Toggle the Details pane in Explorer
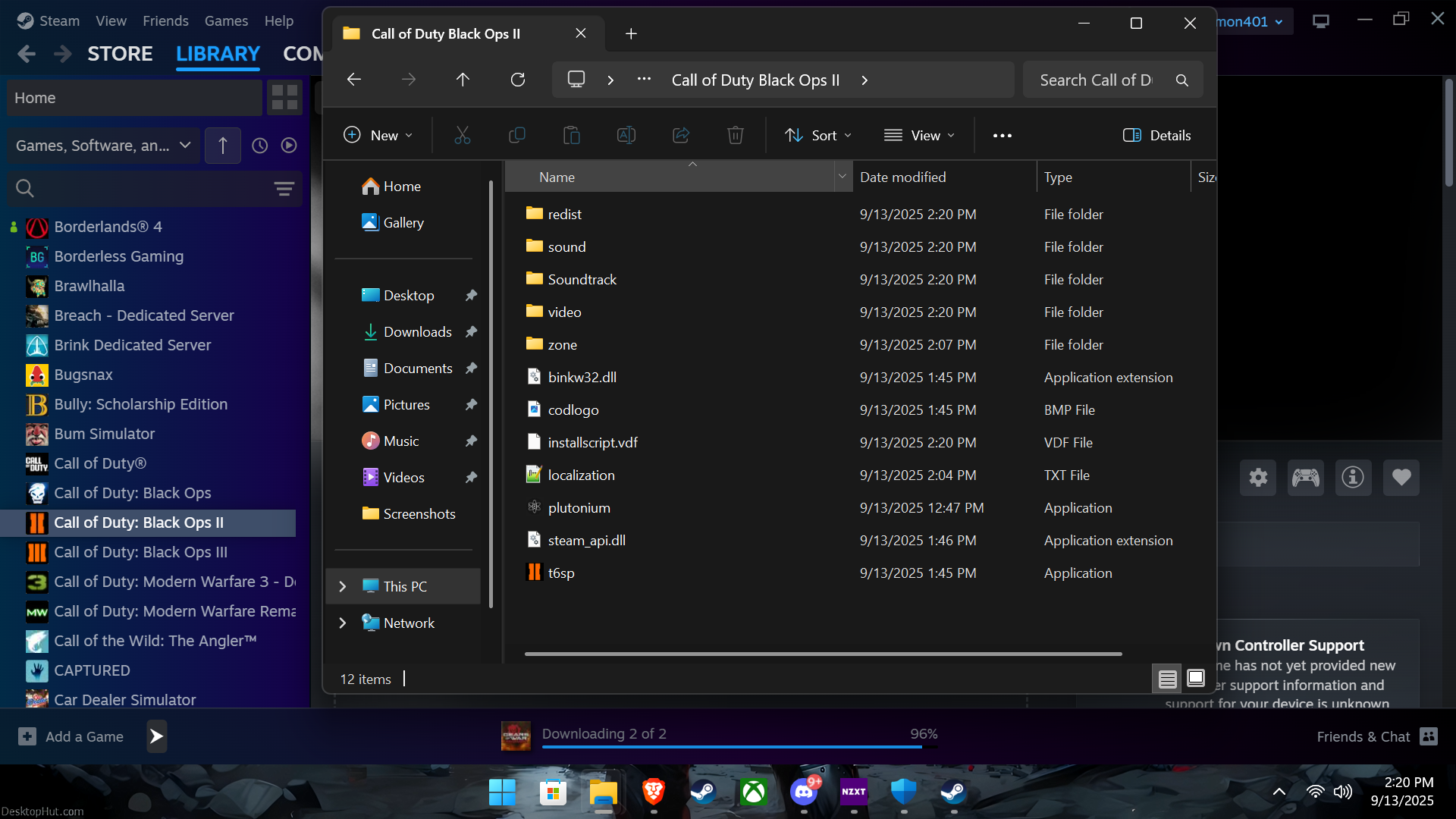The image size is (1456, 819). (x=1156, y=136)
